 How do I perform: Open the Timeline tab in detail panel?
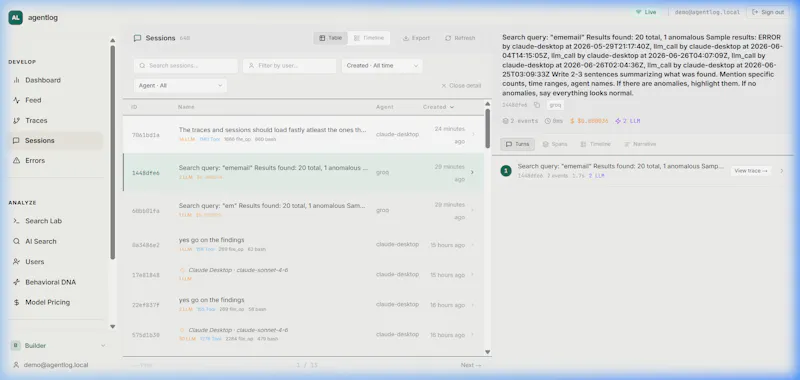[x=595, y=144]
